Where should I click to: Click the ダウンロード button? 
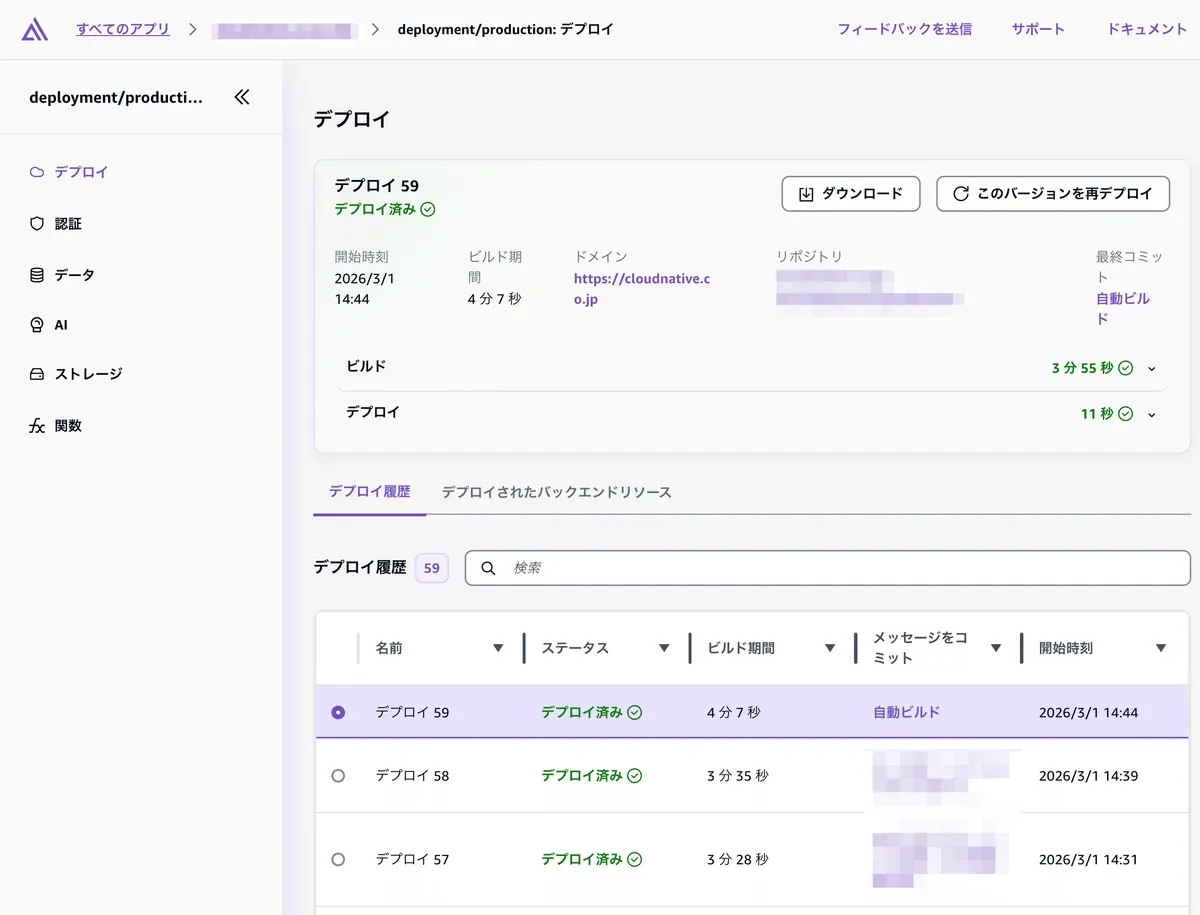(850, 194)
